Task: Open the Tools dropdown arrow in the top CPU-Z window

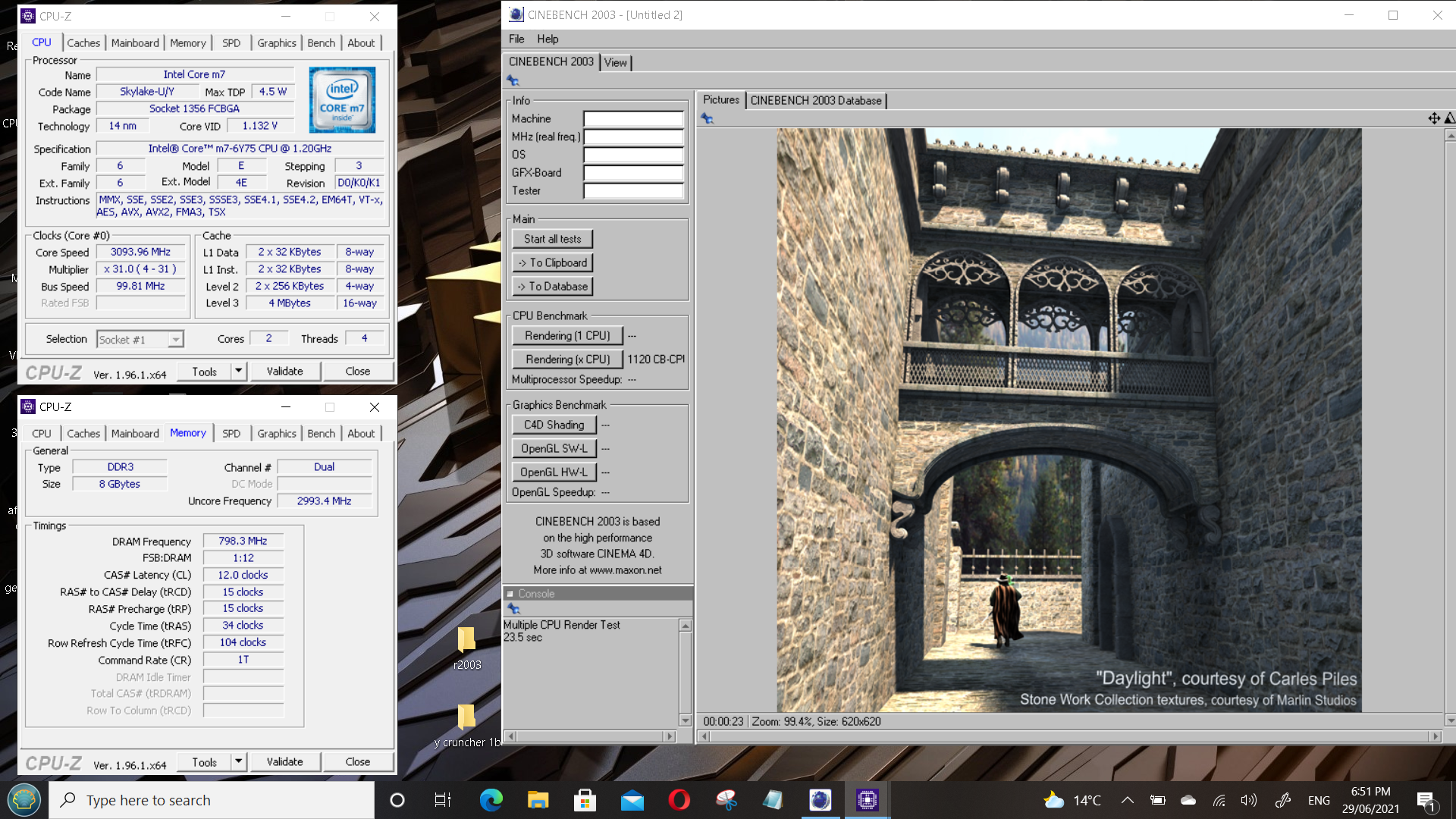Action: tap(238, 371)
